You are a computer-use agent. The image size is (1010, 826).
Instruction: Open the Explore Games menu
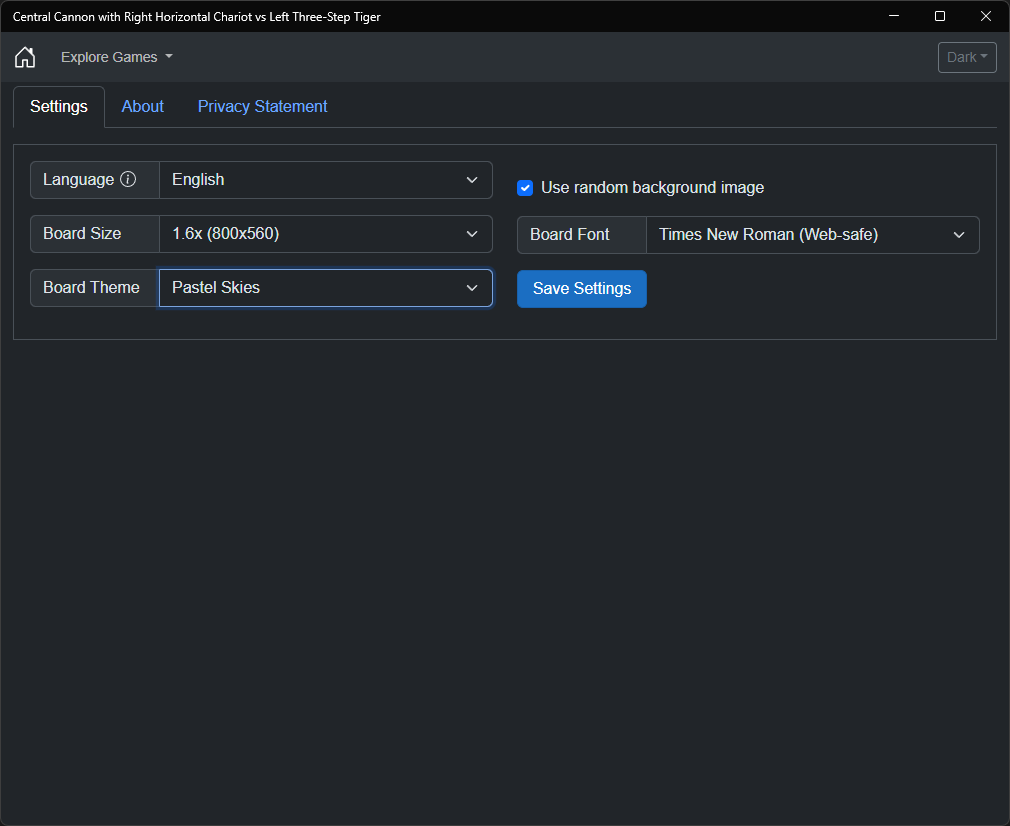pyautogui.click(x=116, y=57)
